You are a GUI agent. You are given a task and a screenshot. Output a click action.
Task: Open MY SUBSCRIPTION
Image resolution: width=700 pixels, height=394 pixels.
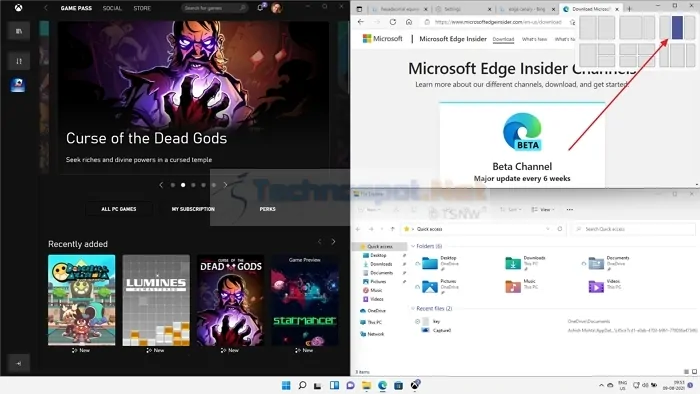pos(193,209)
